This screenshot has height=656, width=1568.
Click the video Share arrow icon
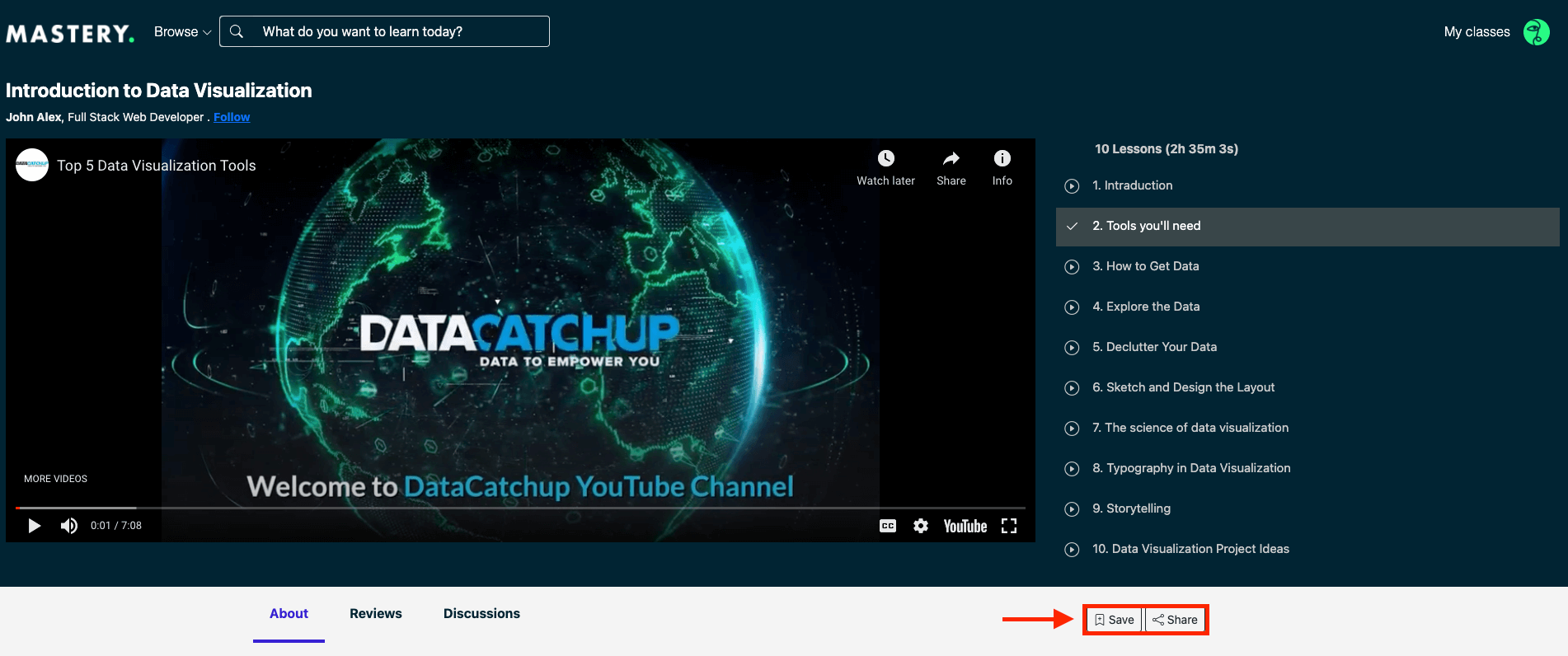tap(951, 158)
